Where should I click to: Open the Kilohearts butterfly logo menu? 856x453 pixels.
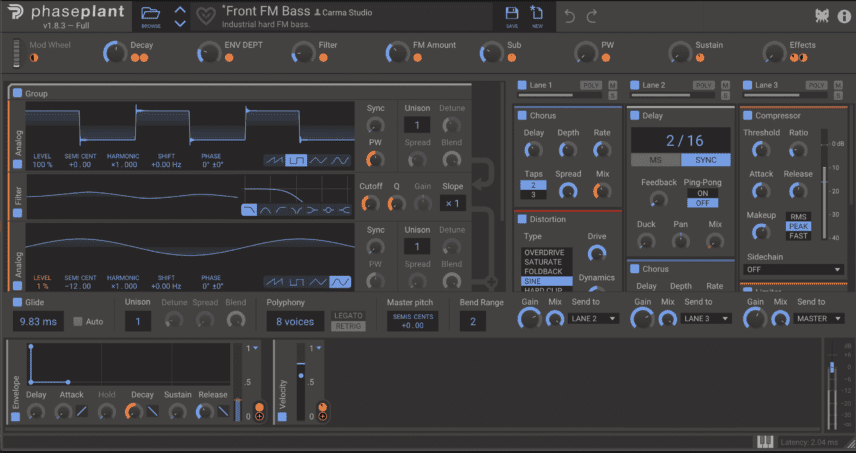point(822,16)
